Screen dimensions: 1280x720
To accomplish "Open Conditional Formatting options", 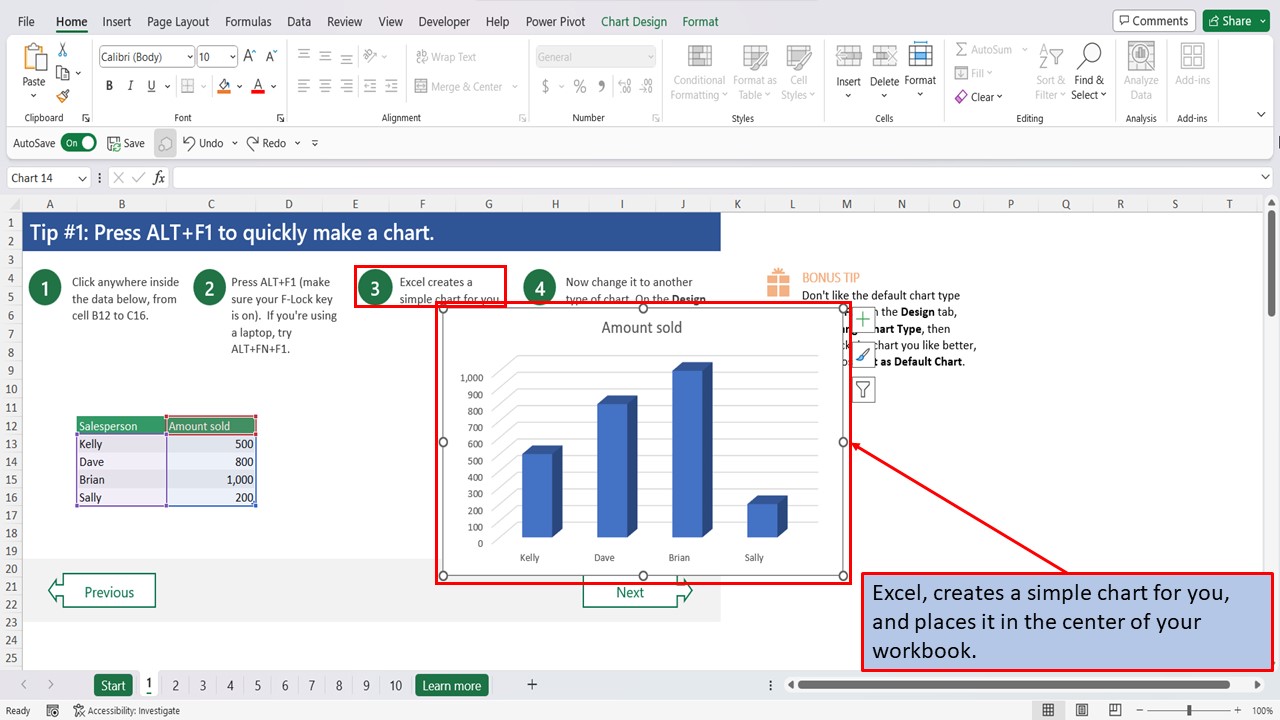I will tap(698, 70).
